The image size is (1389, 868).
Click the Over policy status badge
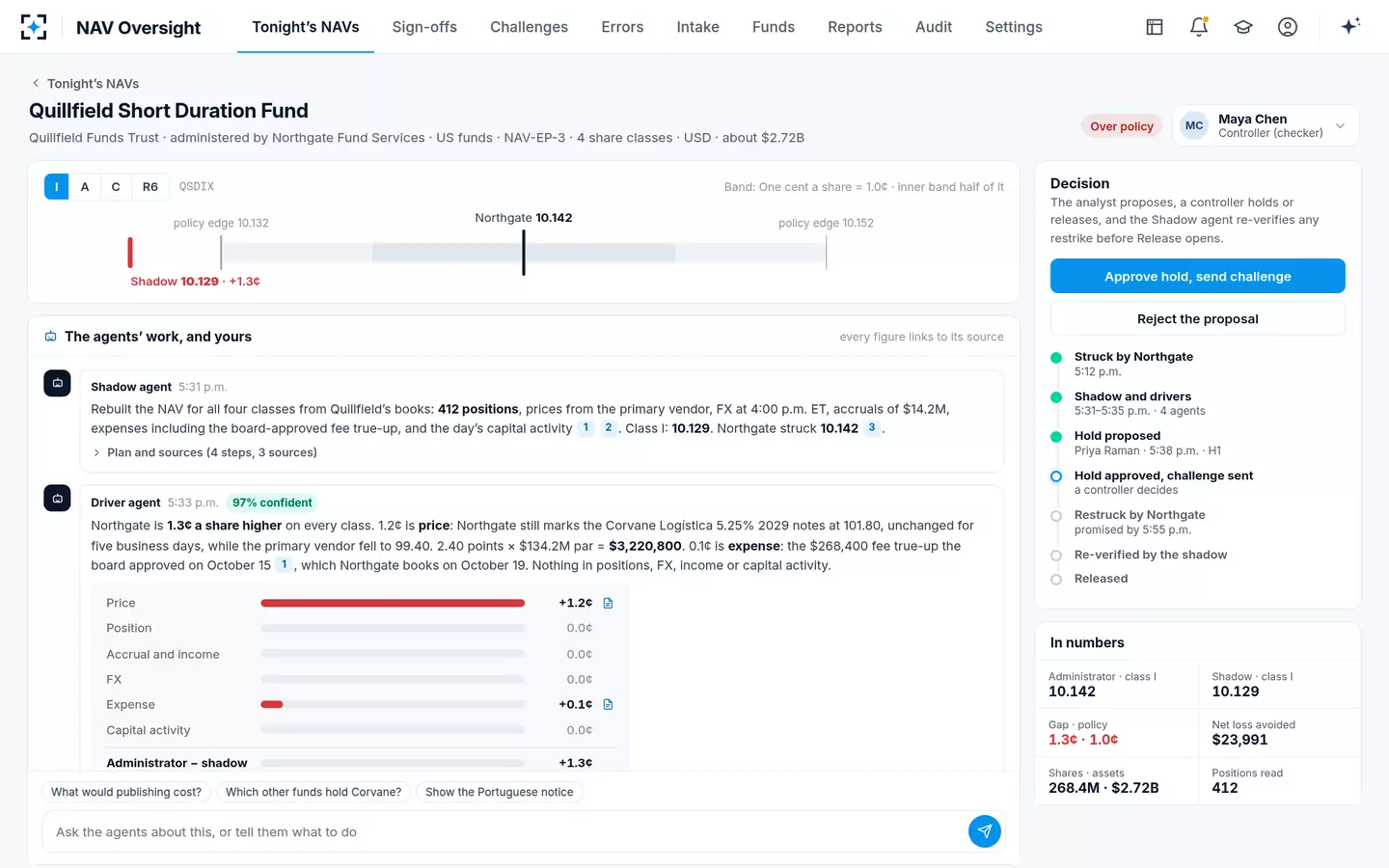pos(1122,126)
